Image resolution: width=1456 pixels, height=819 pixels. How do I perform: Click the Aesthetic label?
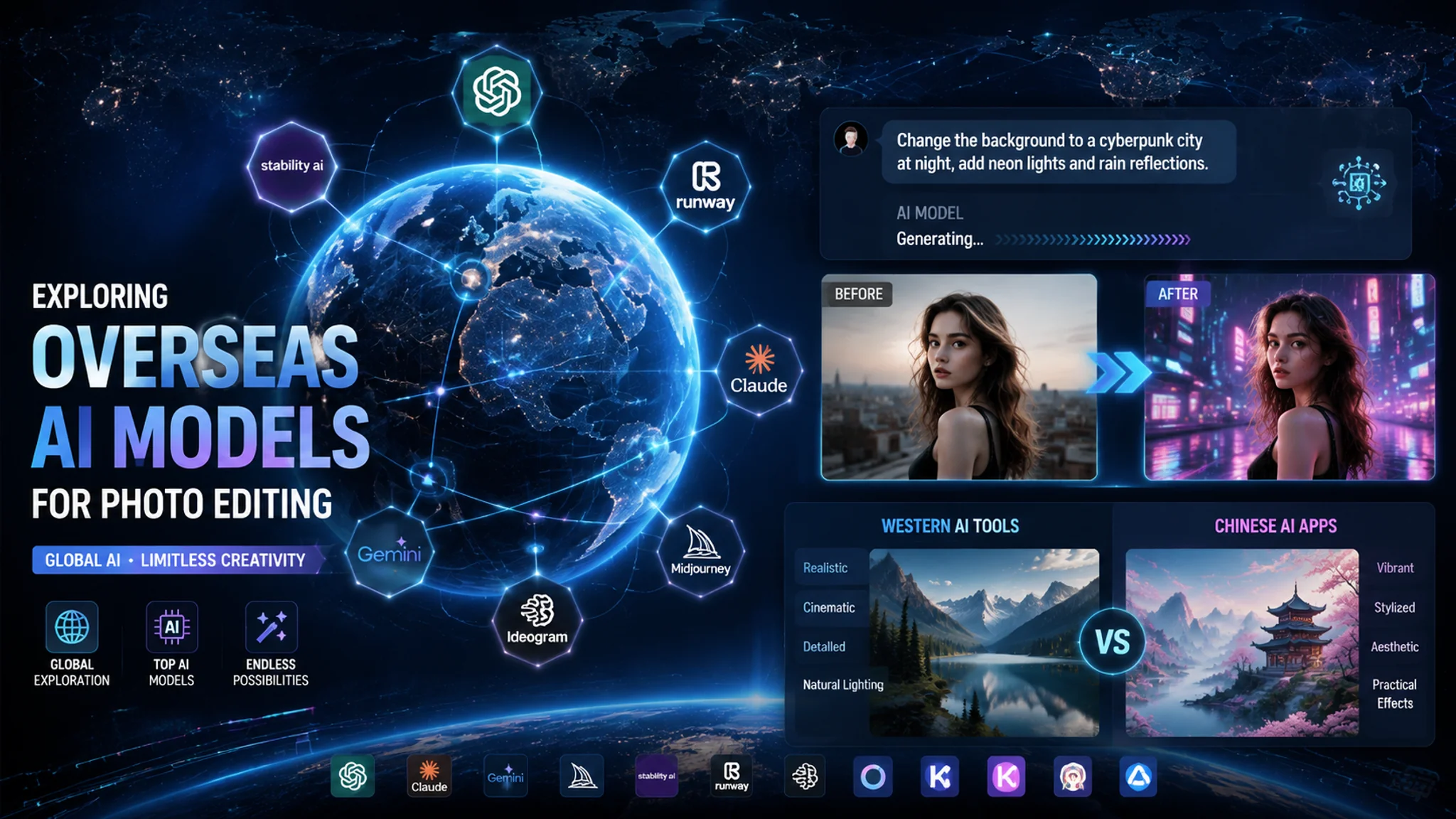(1395, 647)
